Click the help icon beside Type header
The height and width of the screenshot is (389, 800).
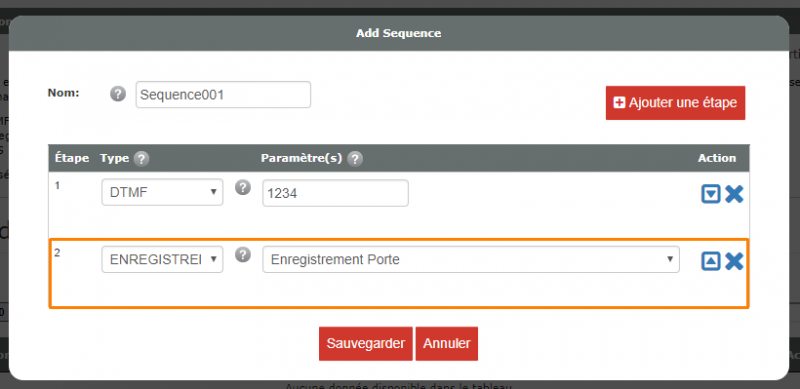coord(141,159)
